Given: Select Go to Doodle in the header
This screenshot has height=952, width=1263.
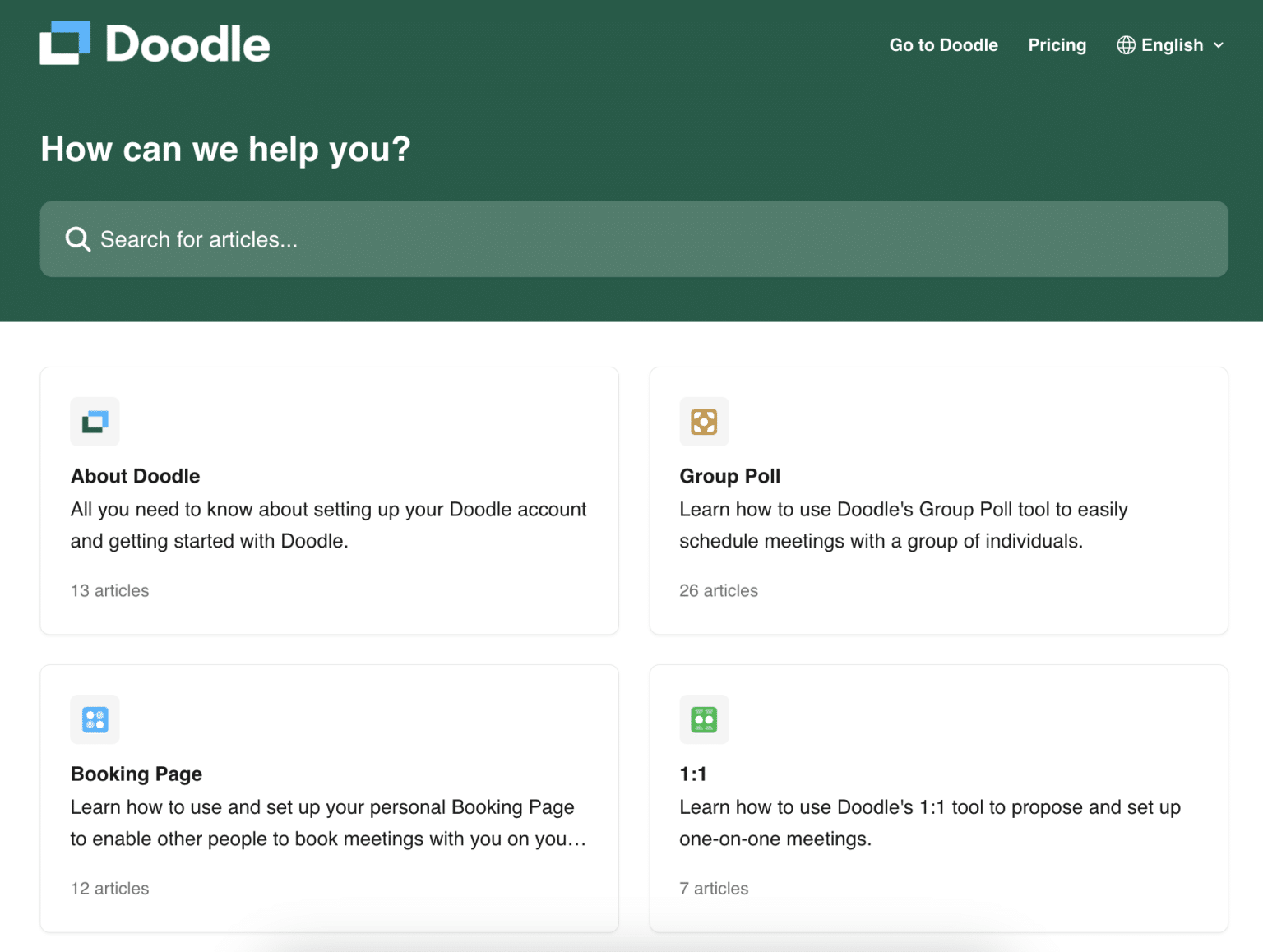Looking at the screenshot, I should click(x=943, y=45).
